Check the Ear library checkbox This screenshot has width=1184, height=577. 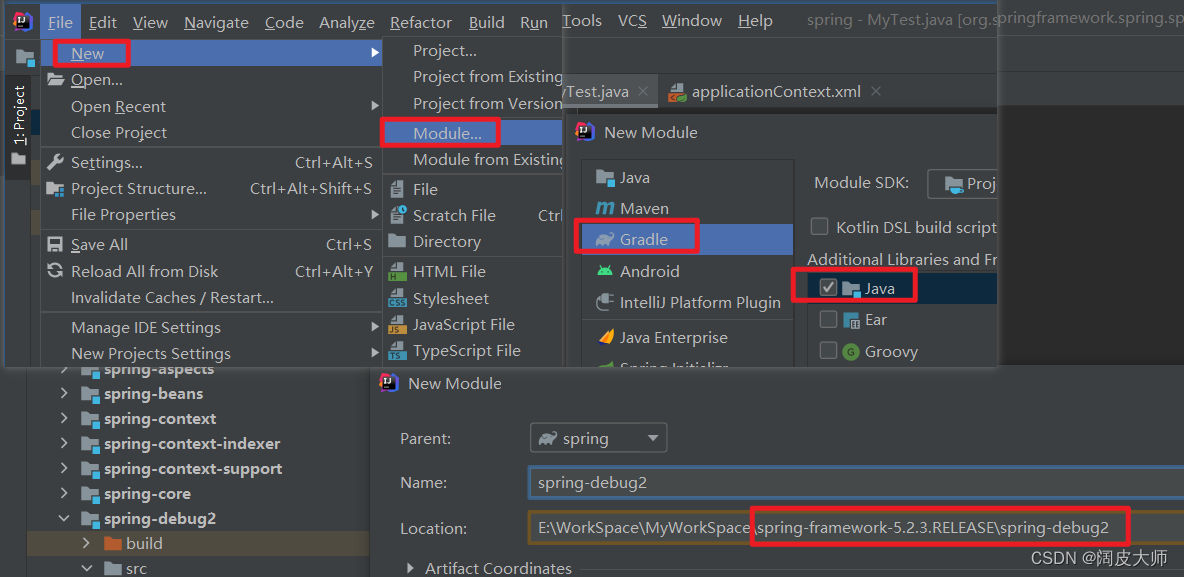pos(828,319)
